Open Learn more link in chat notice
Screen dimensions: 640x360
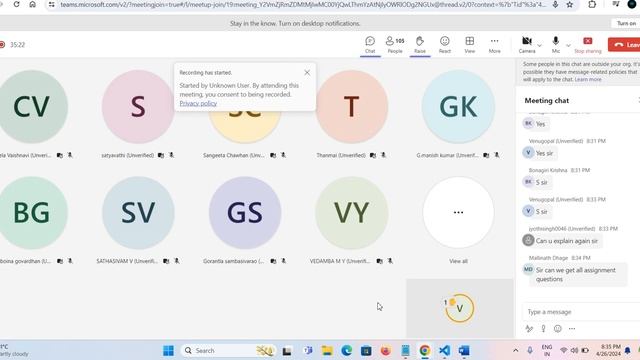(588, 79)
